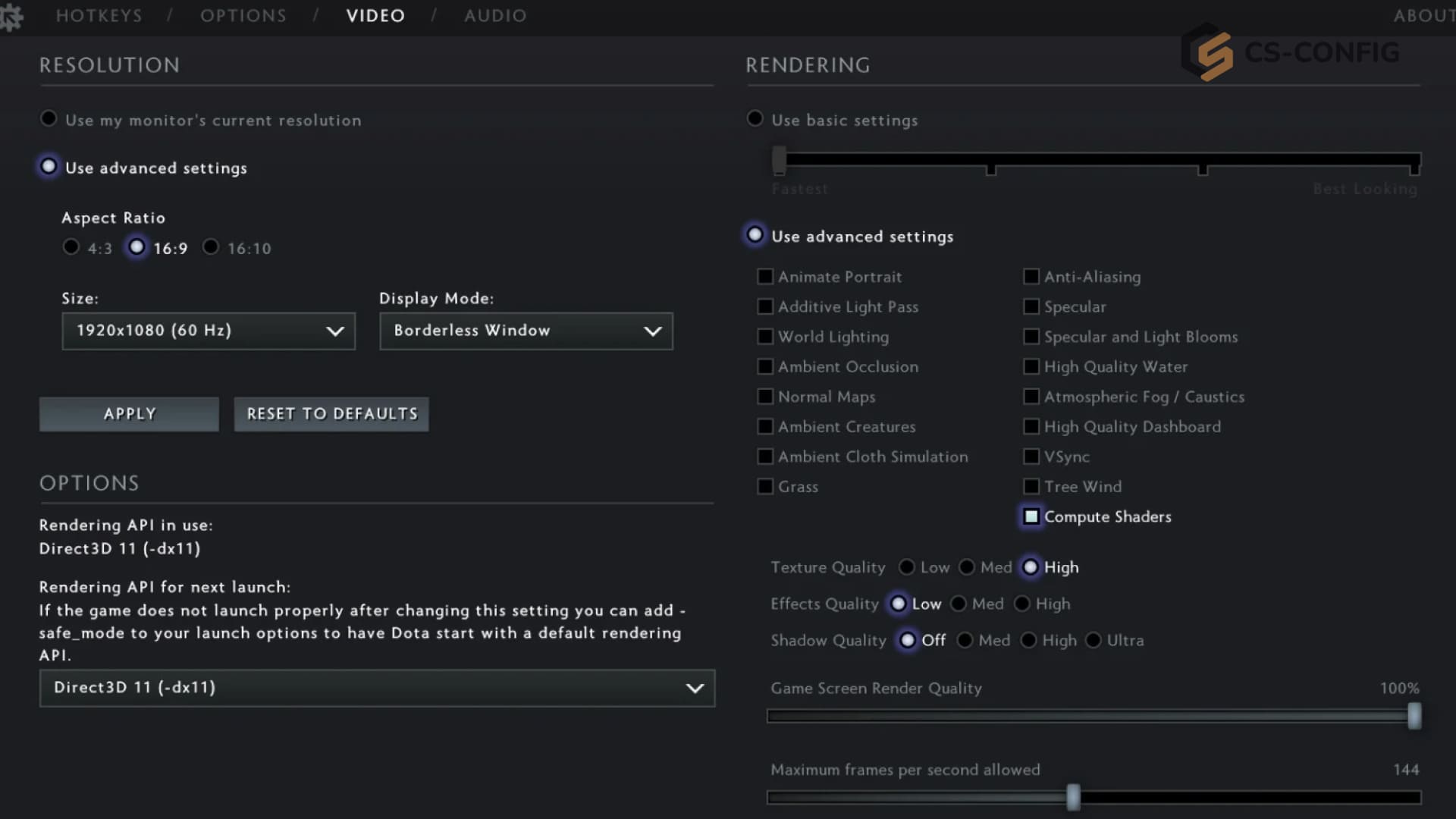Check the Animate Portrait option
Image resolution: width=1456 pixels, height=819 pixels.
tap(765, 277)
